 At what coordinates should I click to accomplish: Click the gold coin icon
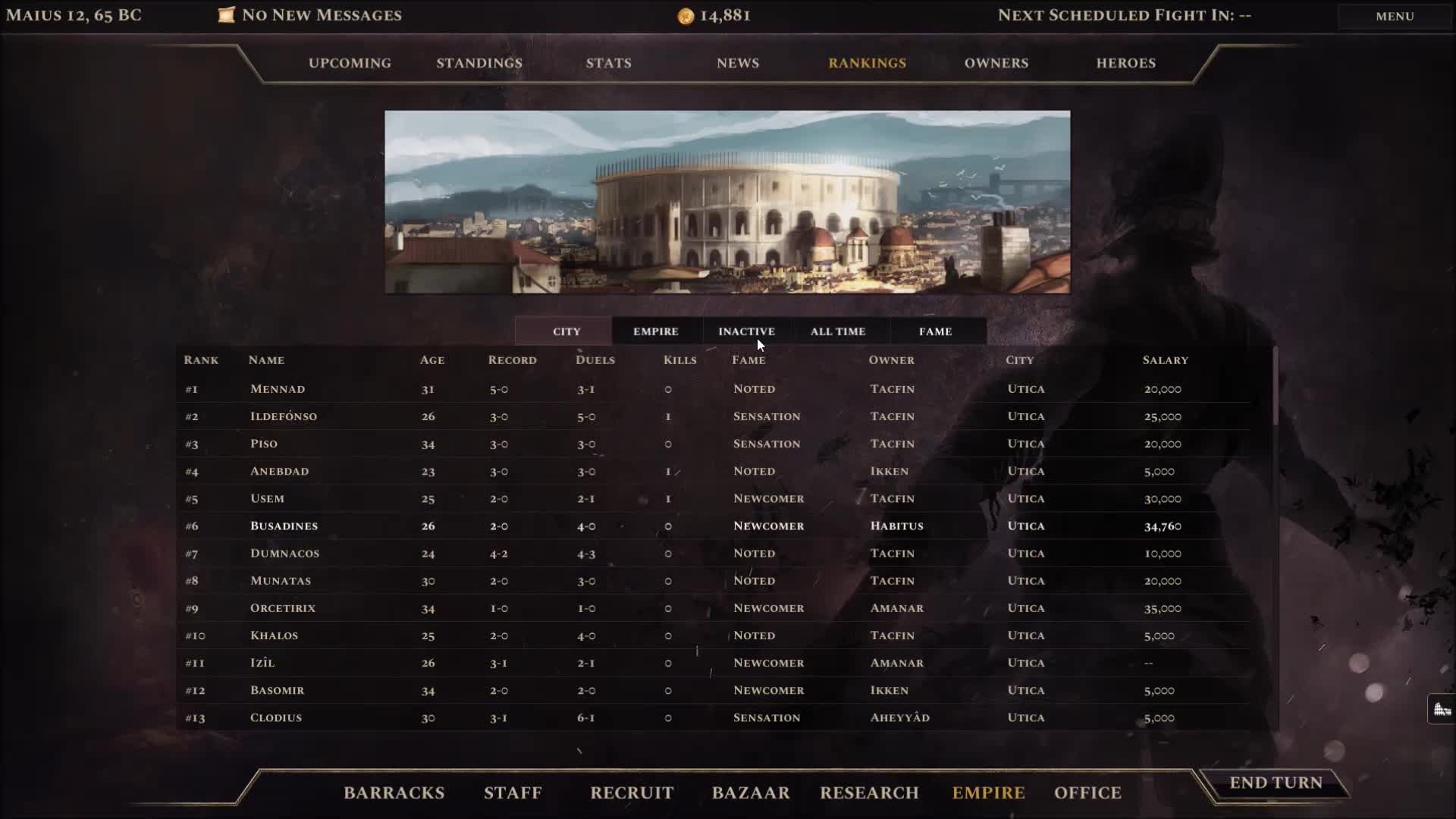686,16
